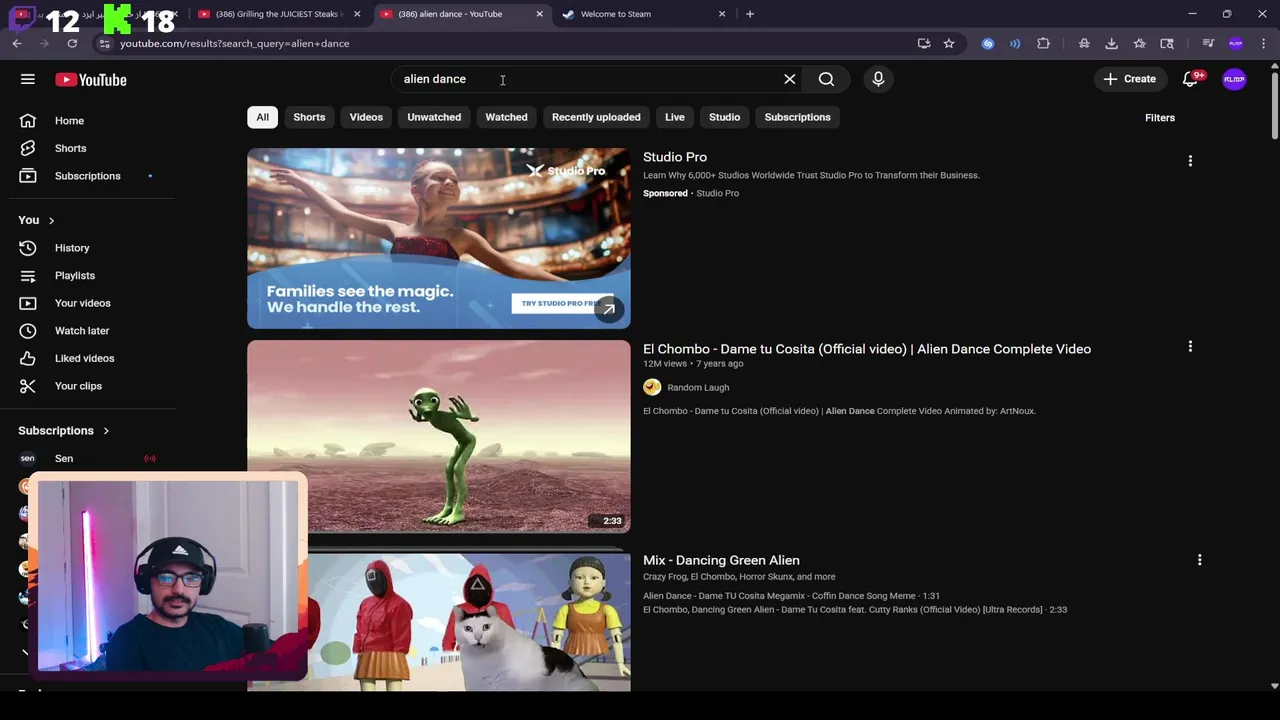This screenshot has height=720, width=1280.
Task: Close the alien dance YouTube tab
Action: (x=540, y=14)
